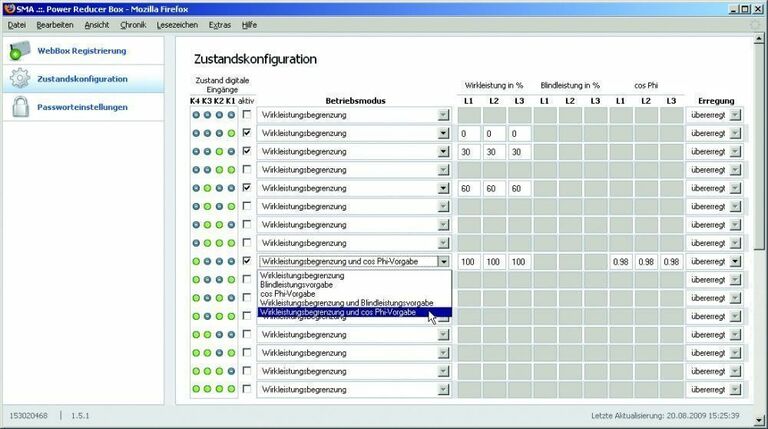Click the L1 Wirkleistung field showing 60

(x=469, y=188)
